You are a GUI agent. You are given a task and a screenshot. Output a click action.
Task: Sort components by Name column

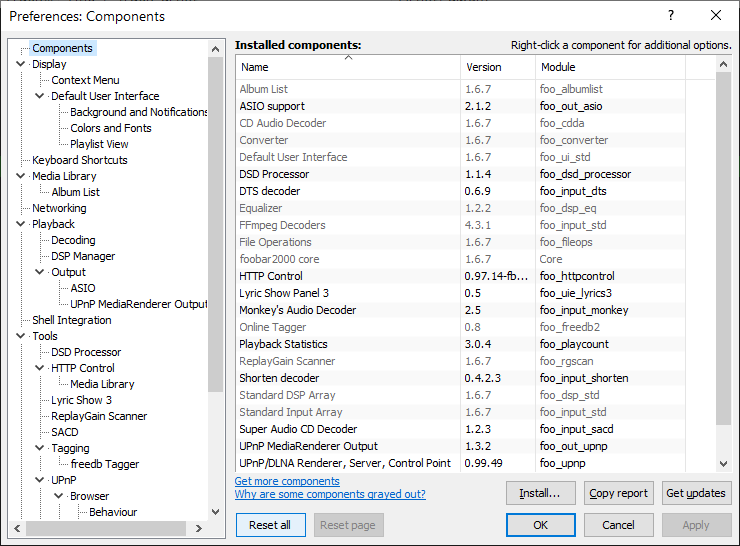click(x=348, y=67)
